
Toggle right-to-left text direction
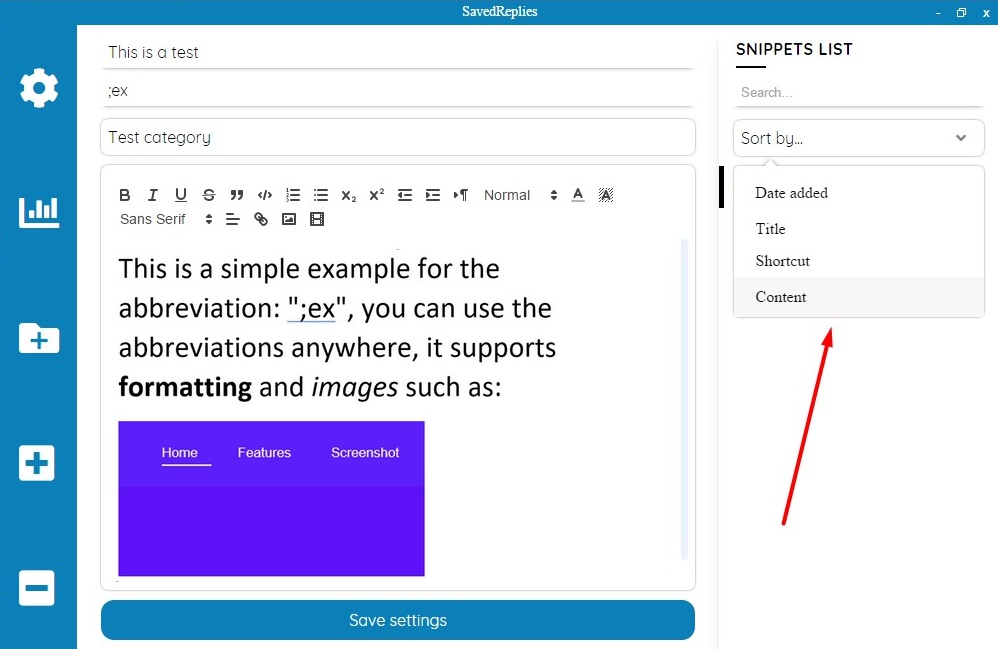461,195
